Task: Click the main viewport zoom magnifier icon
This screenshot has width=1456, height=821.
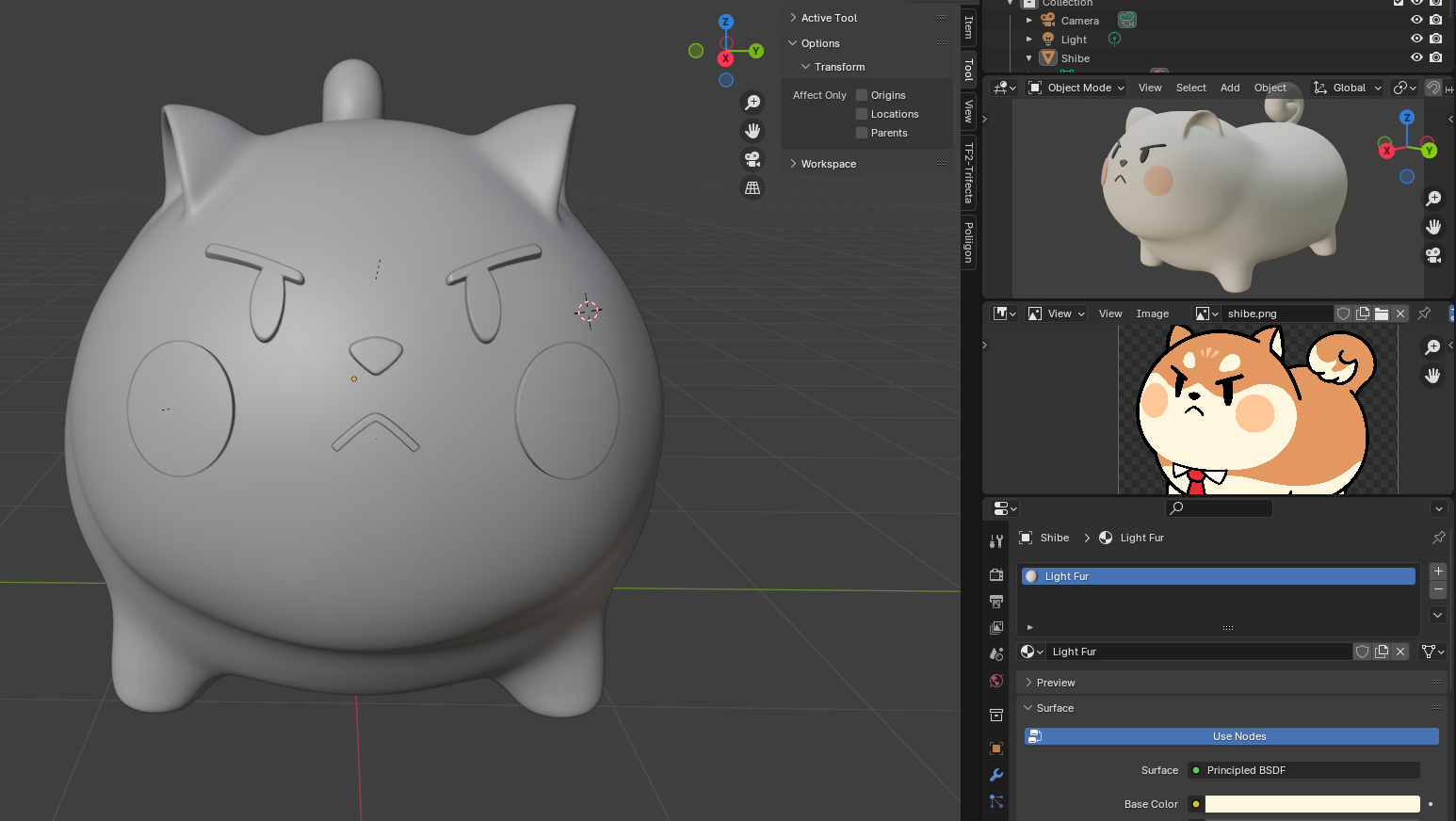Action: coord(752,103)
